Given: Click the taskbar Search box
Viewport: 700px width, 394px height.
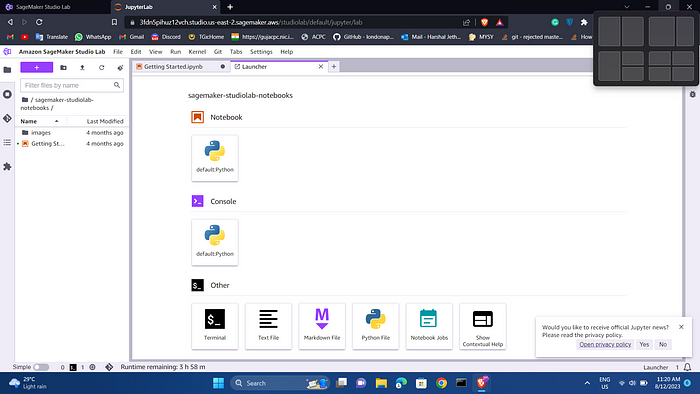Looking at the screenshot, I should click(x=280, y=383).
